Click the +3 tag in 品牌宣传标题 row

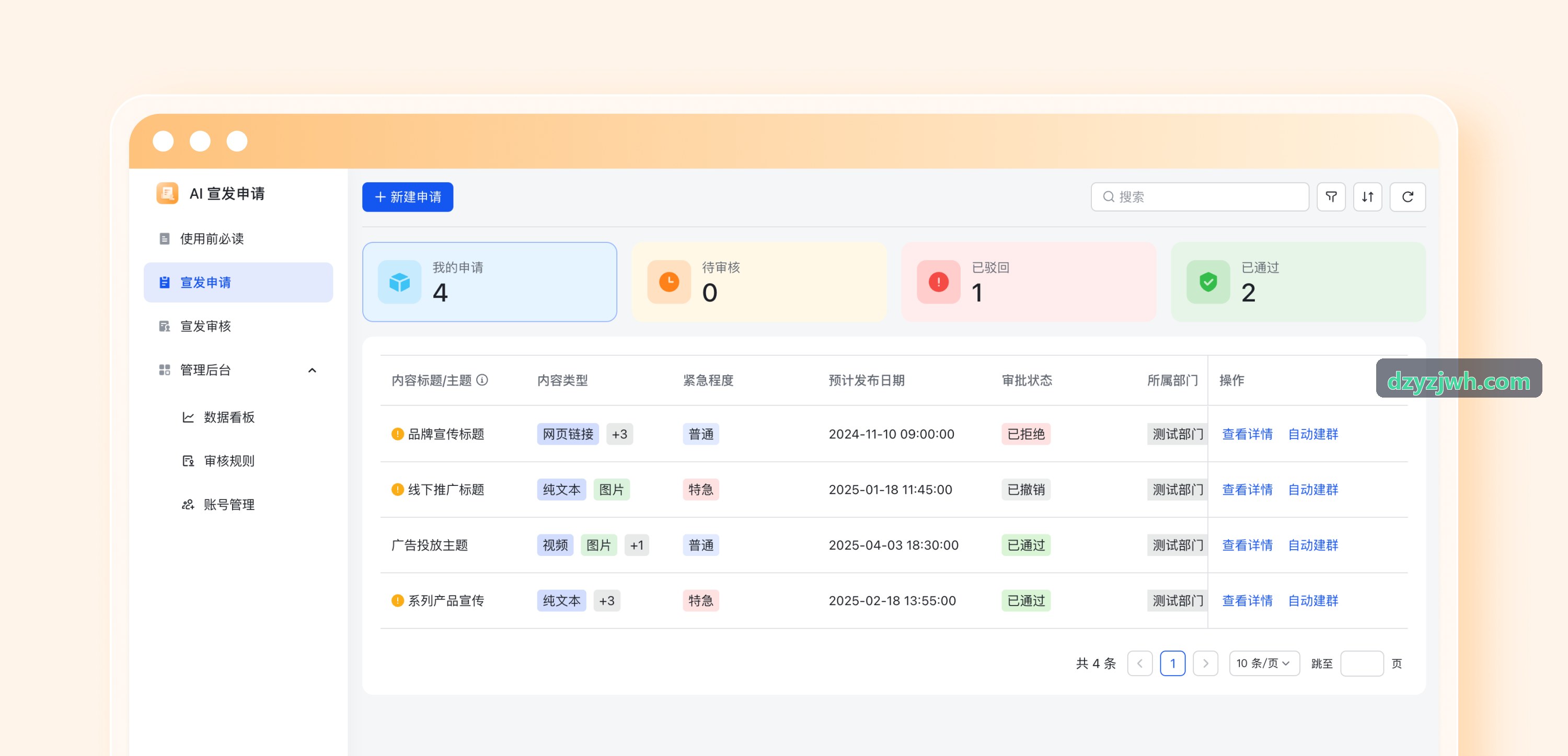[x=619, y=434]
